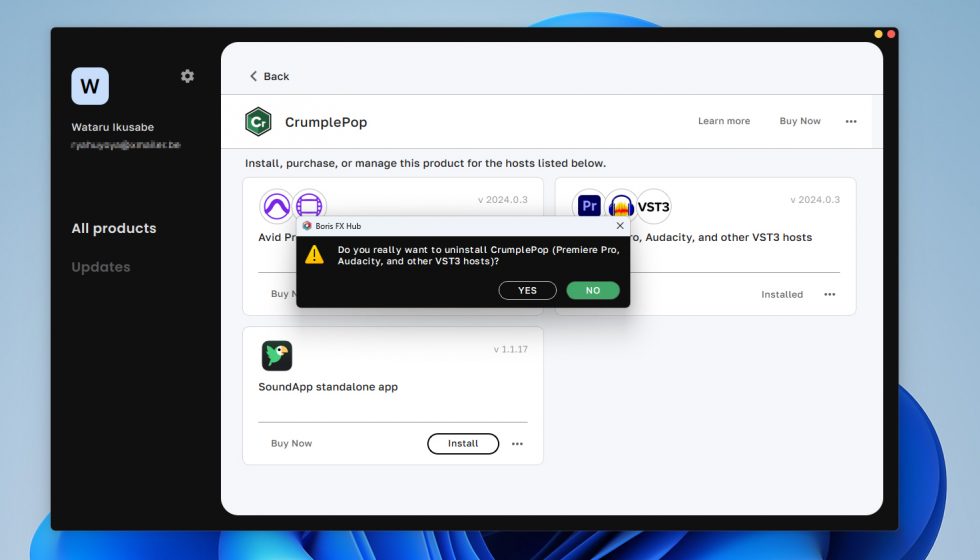This screenshot has height=560, width=980.
Task: Click the W user avatar
Action: click(90, 86)
